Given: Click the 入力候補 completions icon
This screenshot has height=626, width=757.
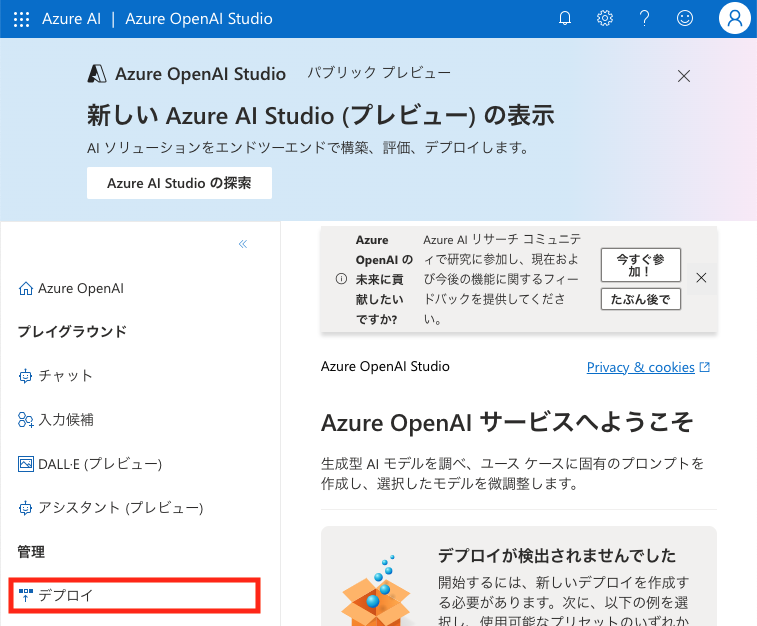Looking at the screenshot, I should (x=26, y=420).
